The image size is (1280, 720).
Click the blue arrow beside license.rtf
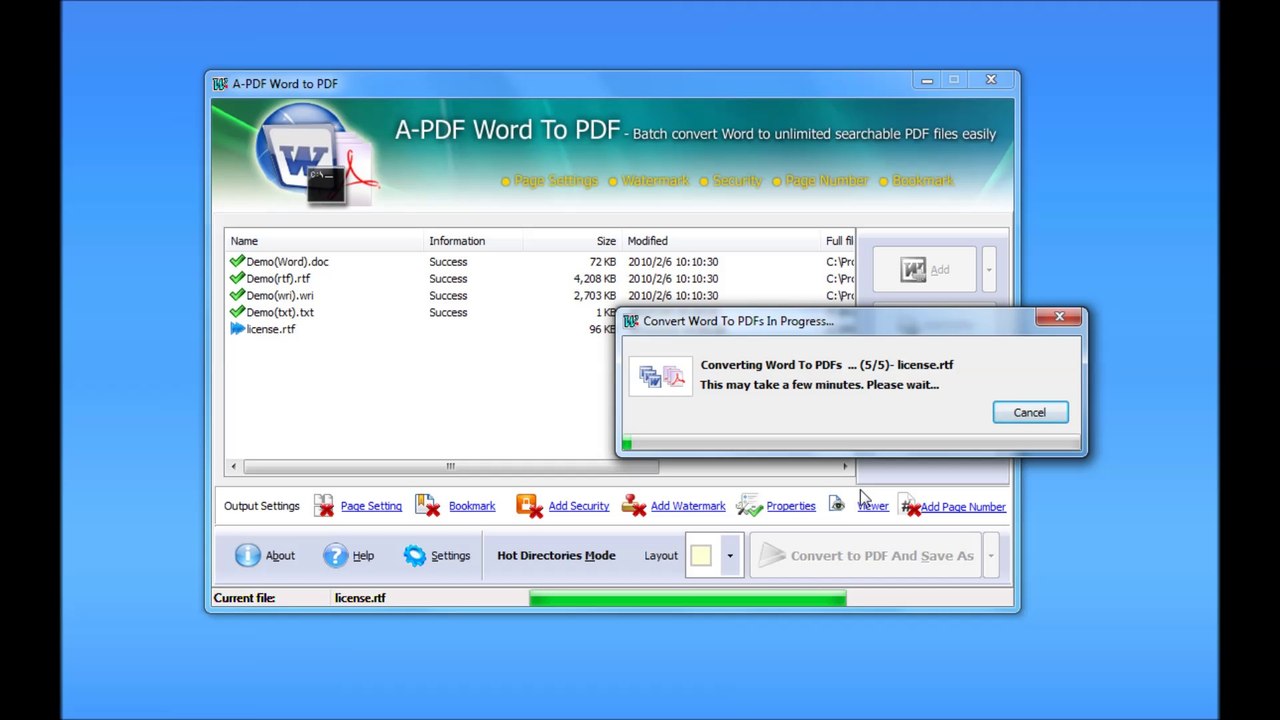coord(237,328)
